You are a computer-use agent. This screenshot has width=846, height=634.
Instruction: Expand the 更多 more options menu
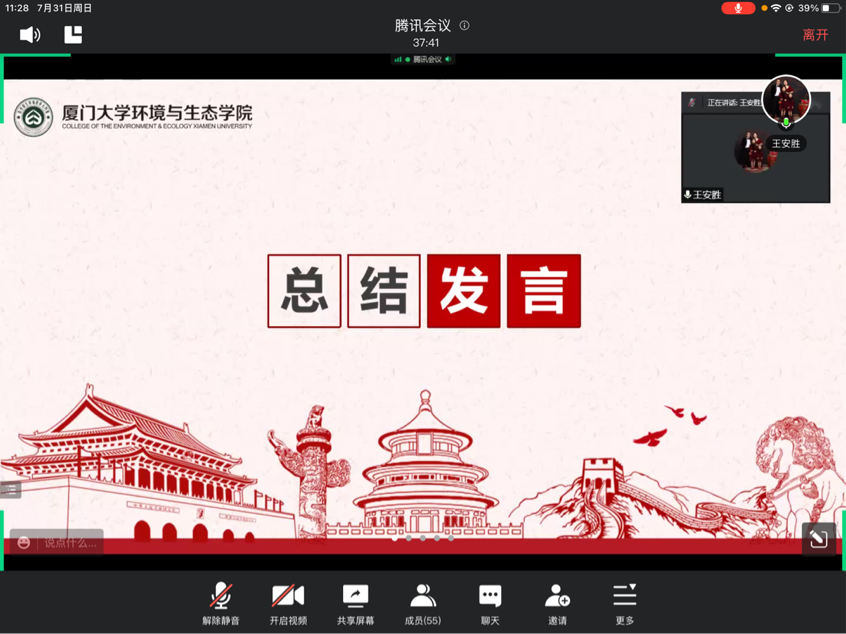tap(625, 605)
